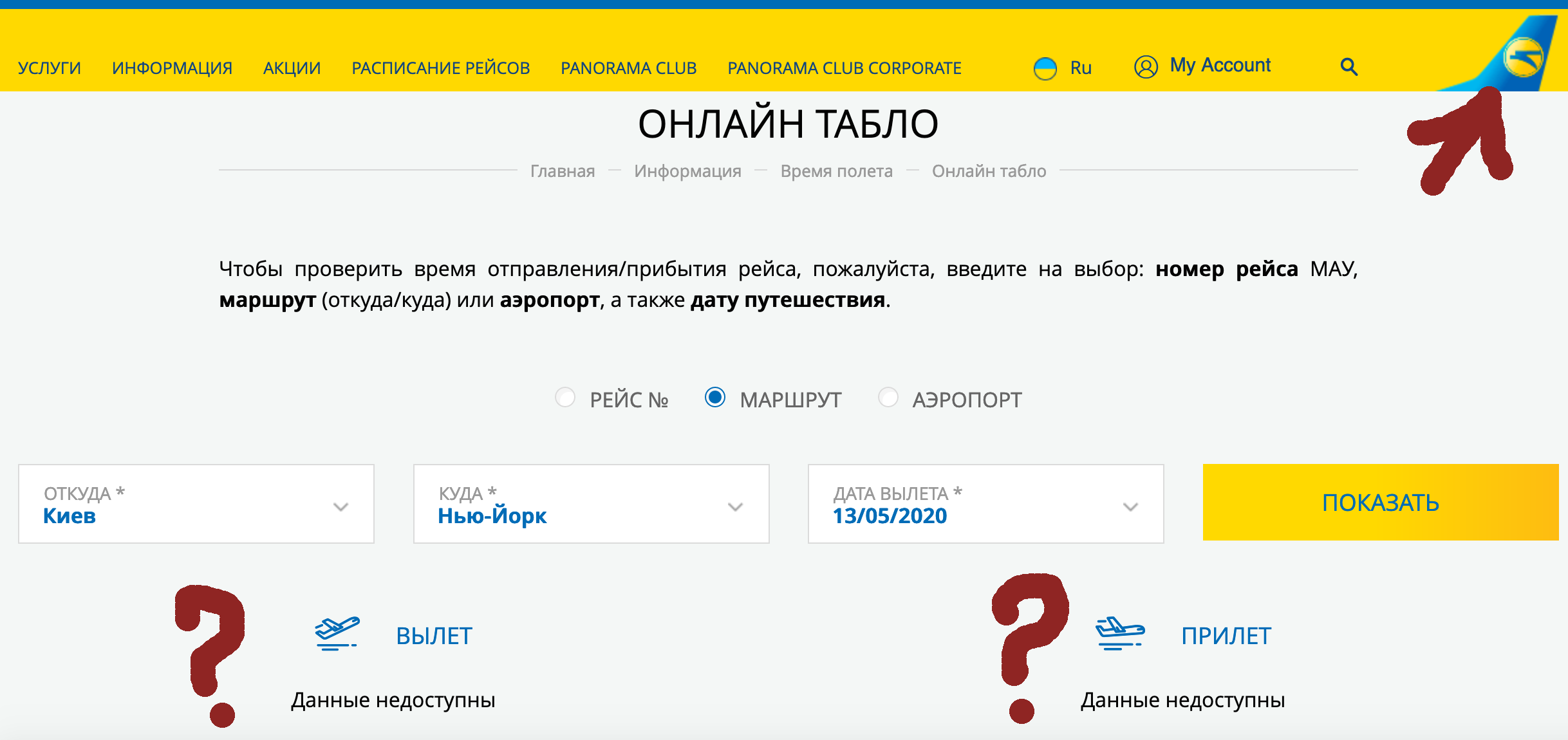Select the АЭРОПОРТ radio button
The height and width of the screenshot is (740, 1568).
point(888,398)
